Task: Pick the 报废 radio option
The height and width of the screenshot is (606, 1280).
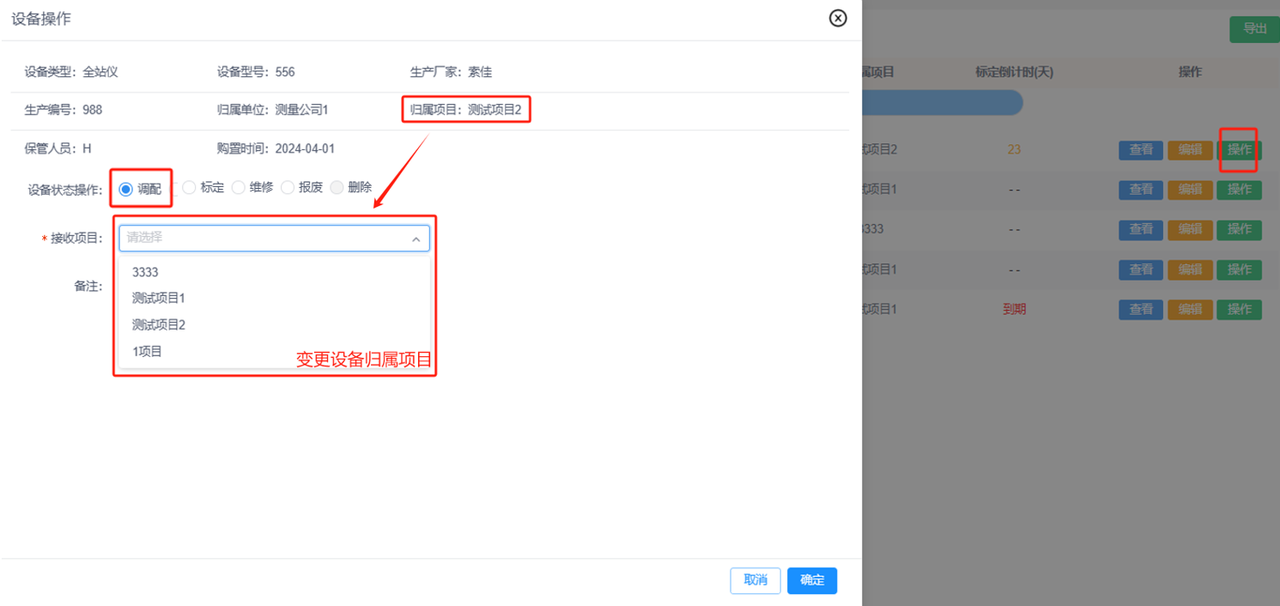Action: coord(288,188)
